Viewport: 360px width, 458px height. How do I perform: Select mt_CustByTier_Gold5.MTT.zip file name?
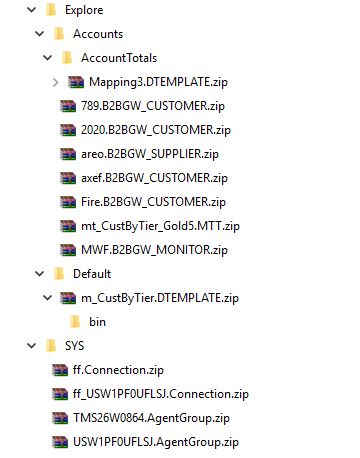pyautogui.click(x=160, y=226)
